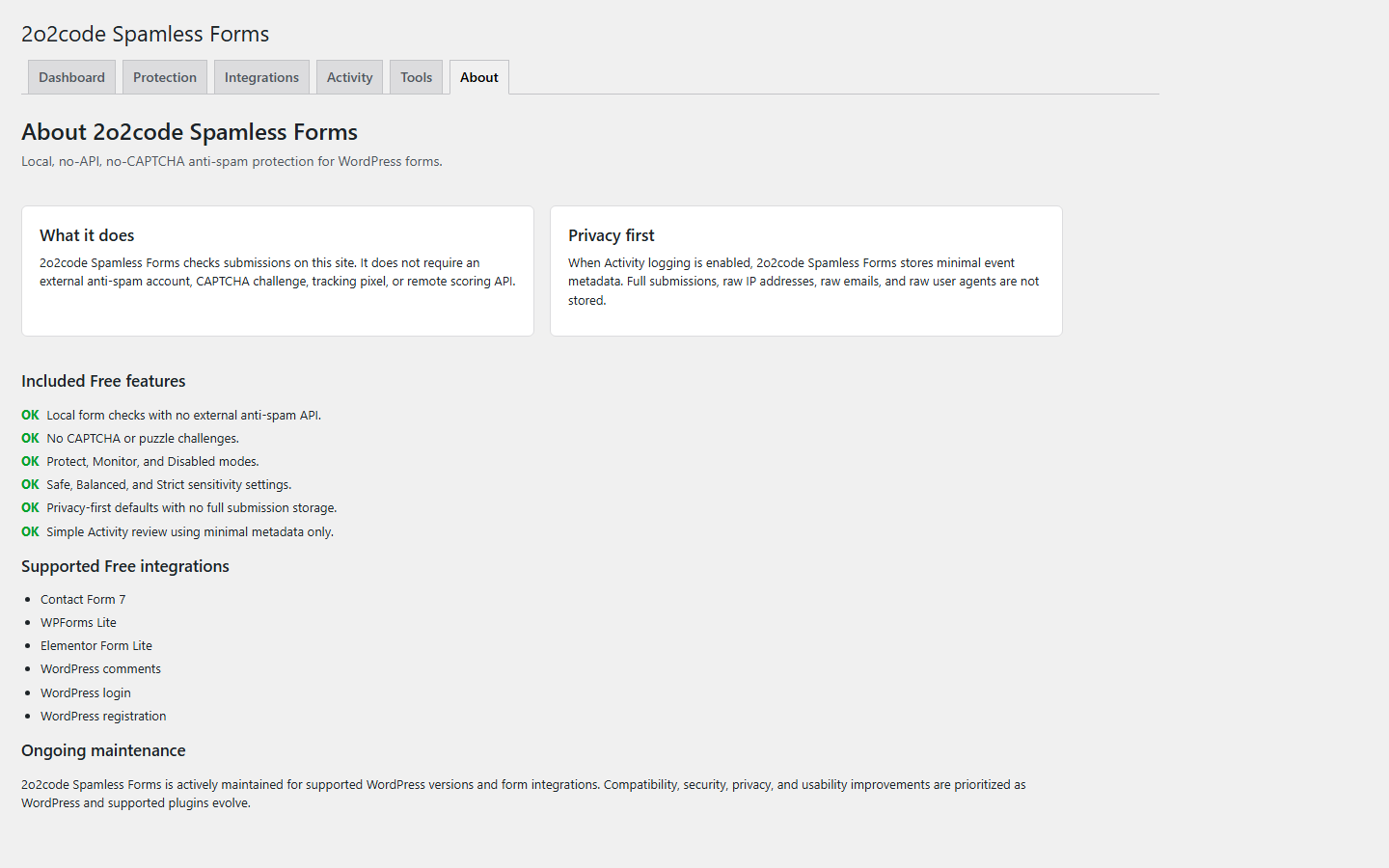This screenshot has width=1389, height=868.
Task: Click the '2o2code Spamless Forms' page title
Action: 146,34
